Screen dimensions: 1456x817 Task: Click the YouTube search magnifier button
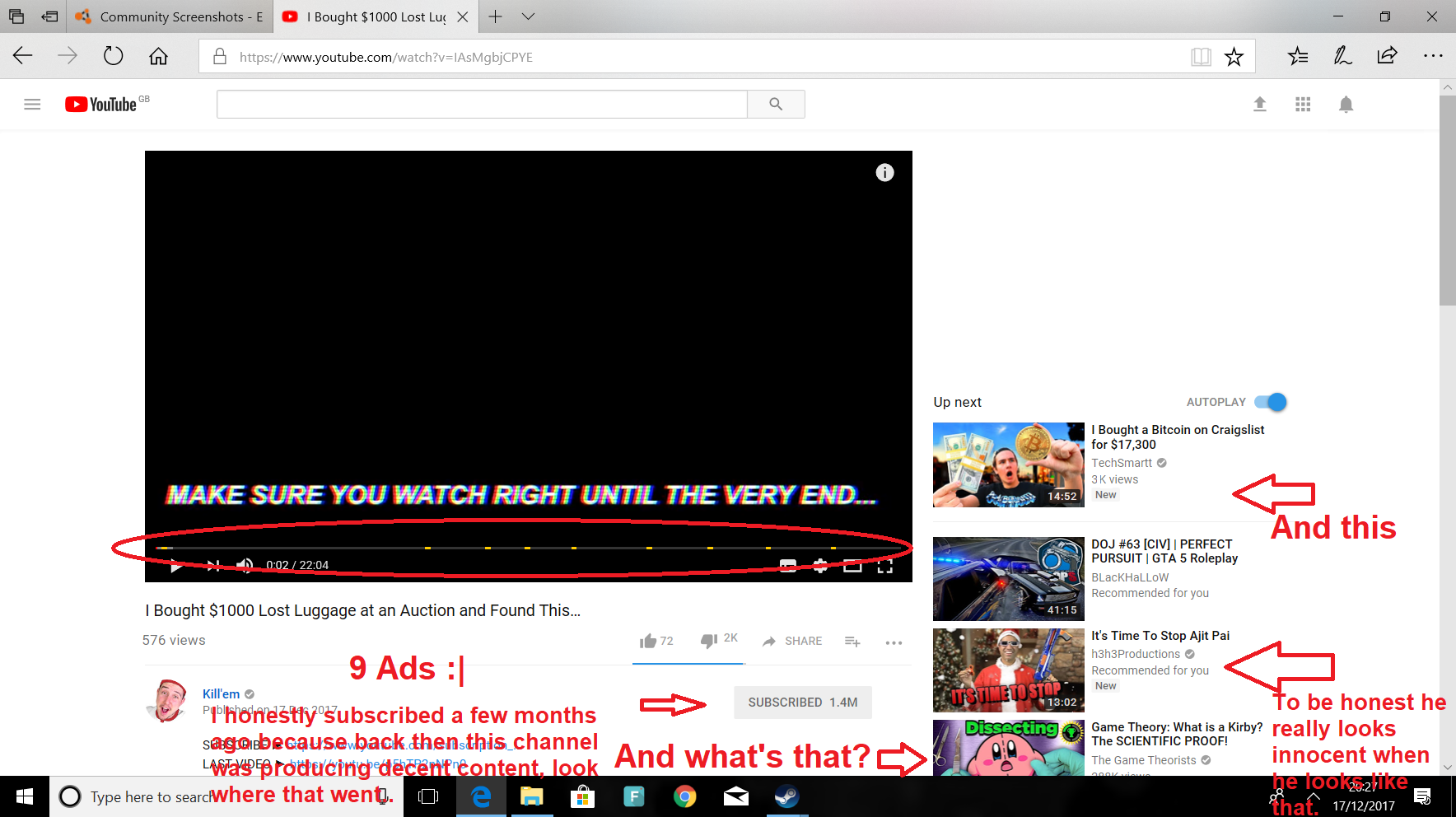tap(776, 104)
